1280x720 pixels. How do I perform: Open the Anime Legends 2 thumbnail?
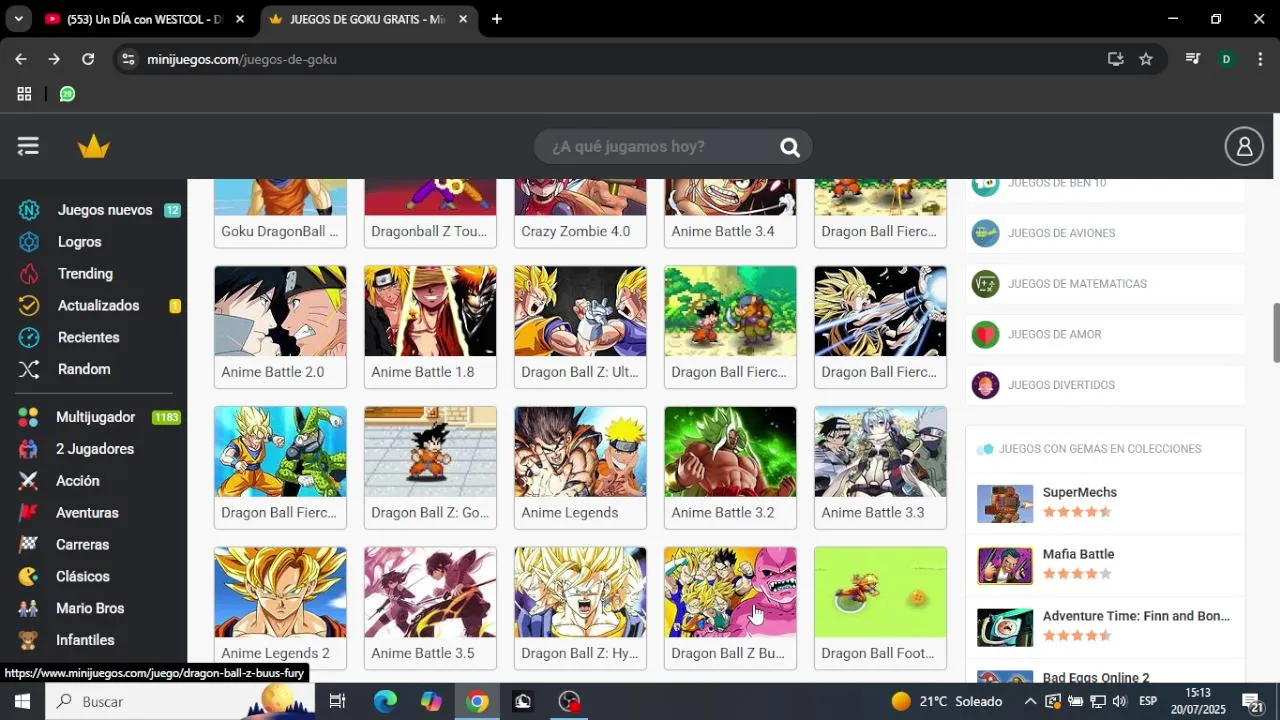click(x=280, y=592)
